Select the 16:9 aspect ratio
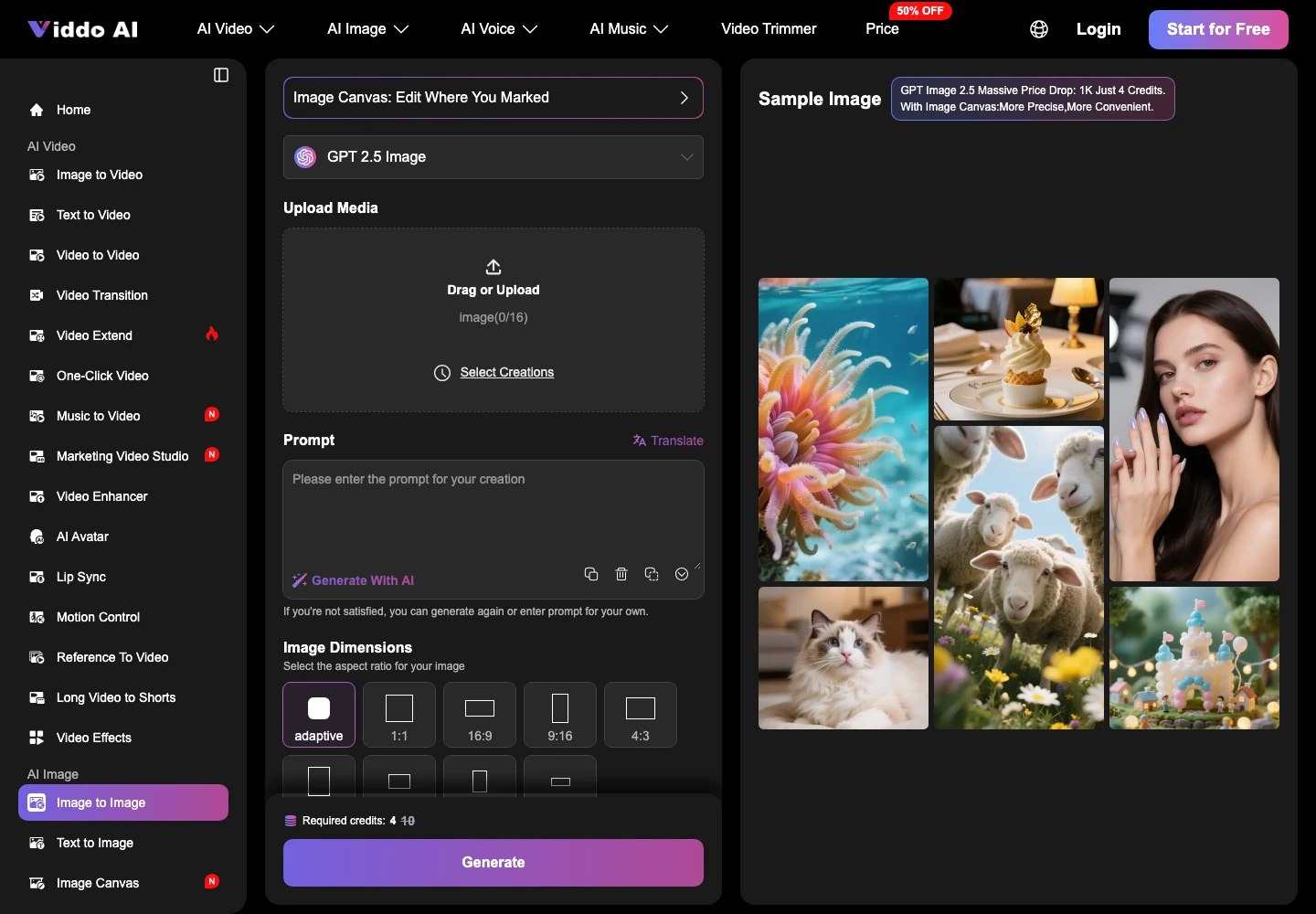 [480, 715]
